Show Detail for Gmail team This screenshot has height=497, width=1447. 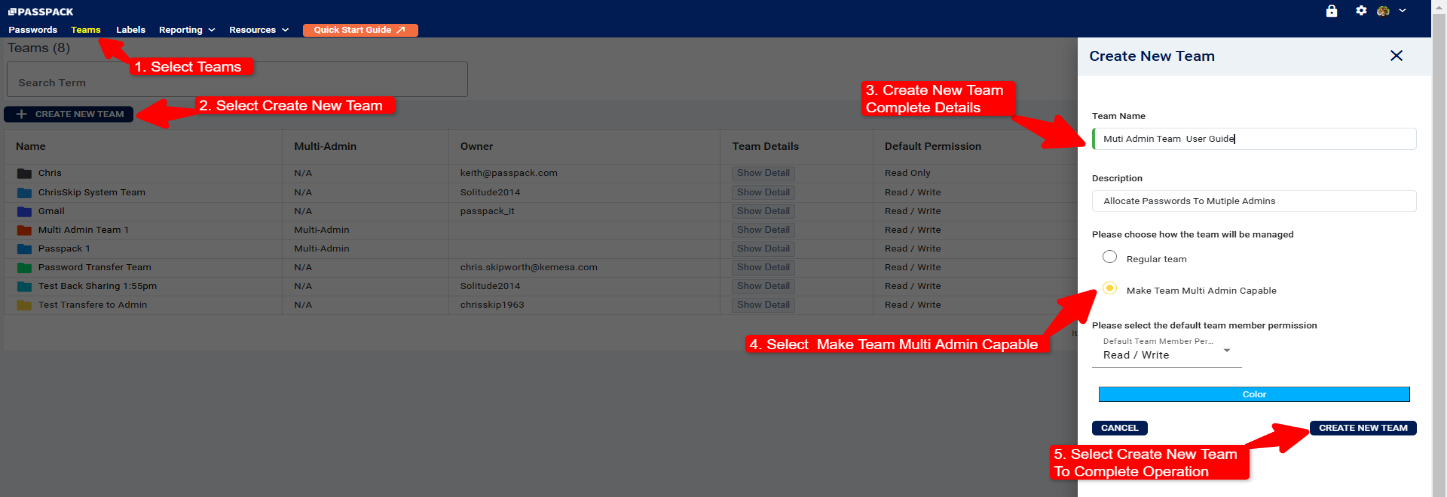[763, 211]
